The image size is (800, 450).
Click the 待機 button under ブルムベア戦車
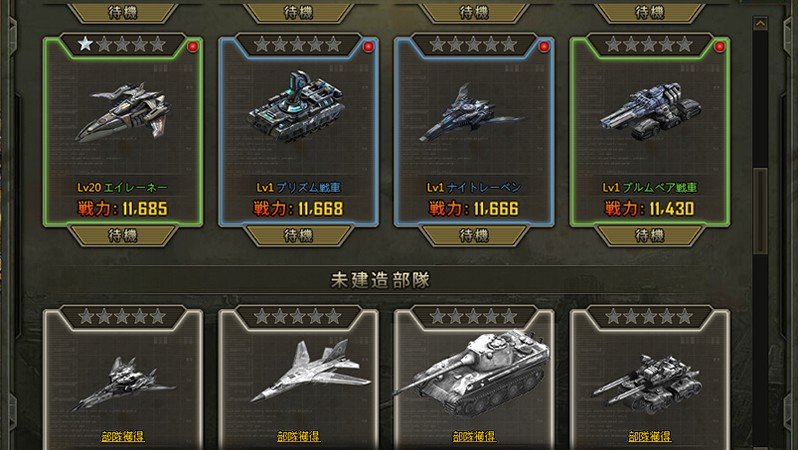pyautogui.click(x=649, y=236)
